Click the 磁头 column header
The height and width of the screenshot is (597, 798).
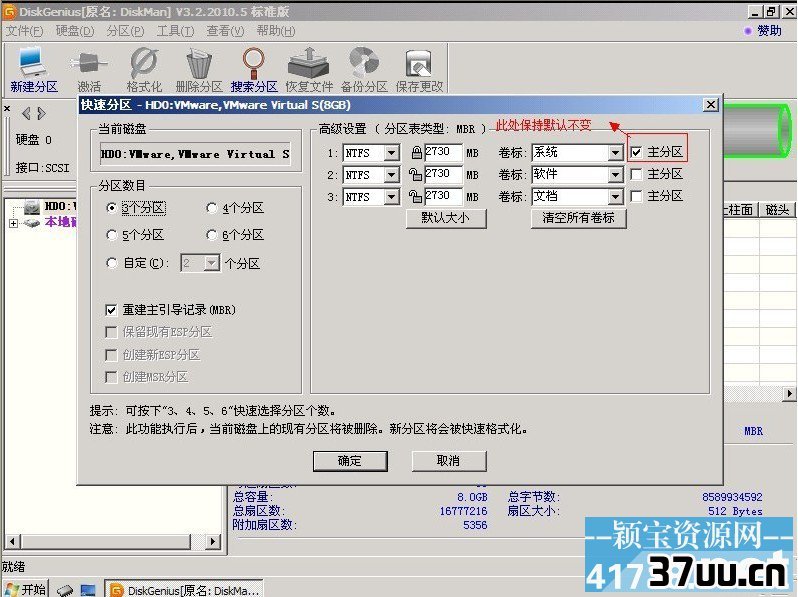click(778, 210)
